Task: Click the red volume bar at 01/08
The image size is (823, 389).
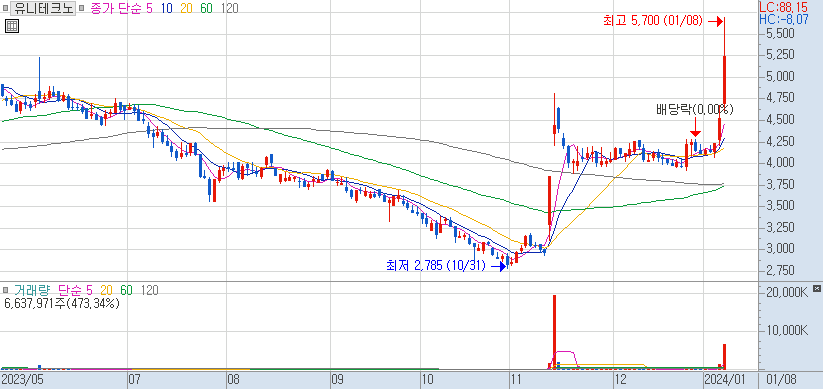Action: 724,356
